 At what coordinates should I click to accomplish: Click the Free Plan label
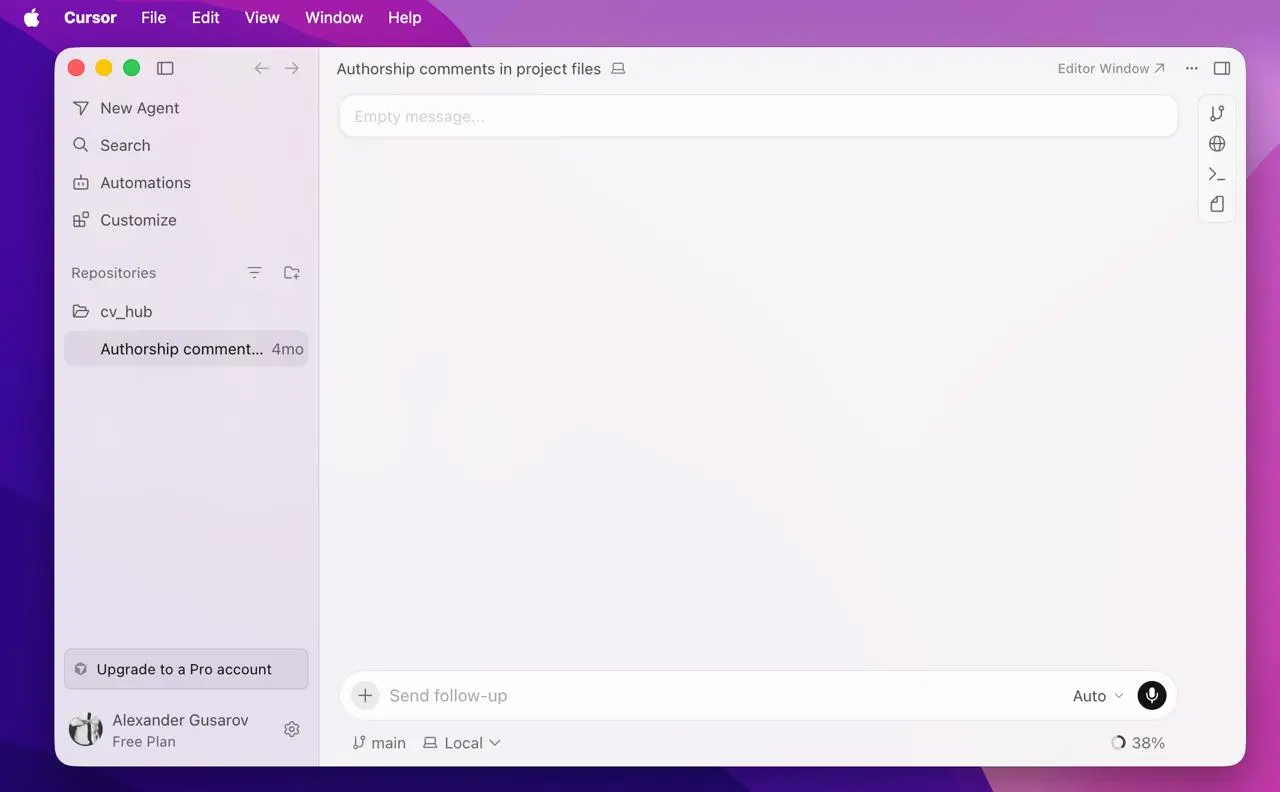[x=144, y=742]
